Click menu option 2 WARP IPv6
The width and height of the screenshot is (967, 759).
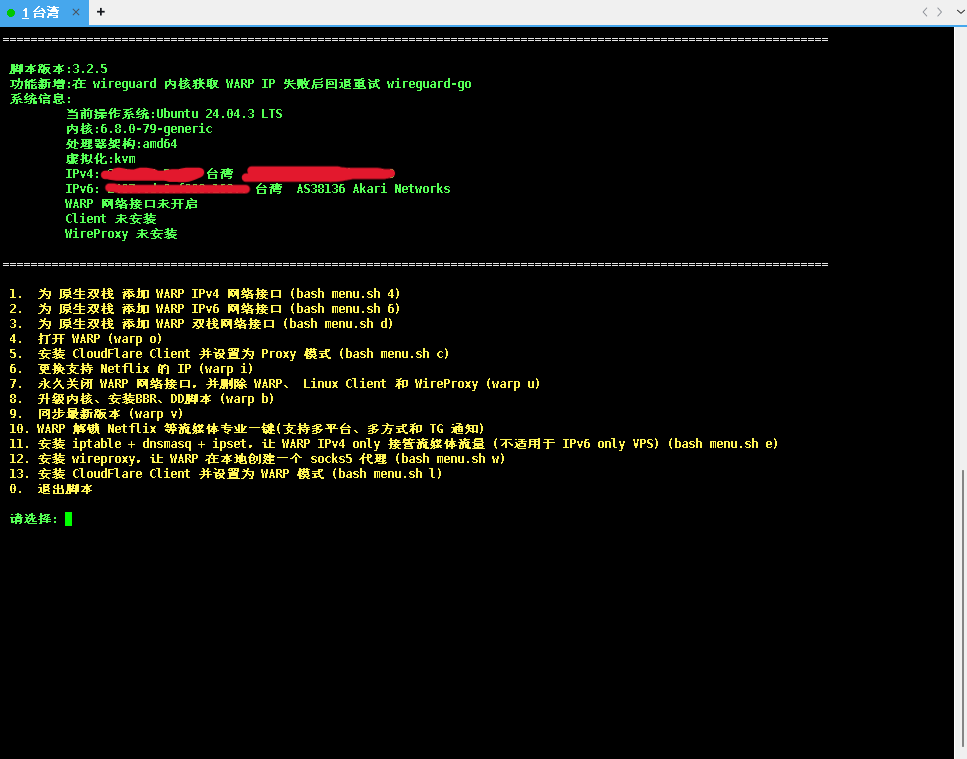pyautogui.click(x=205, y=308)
